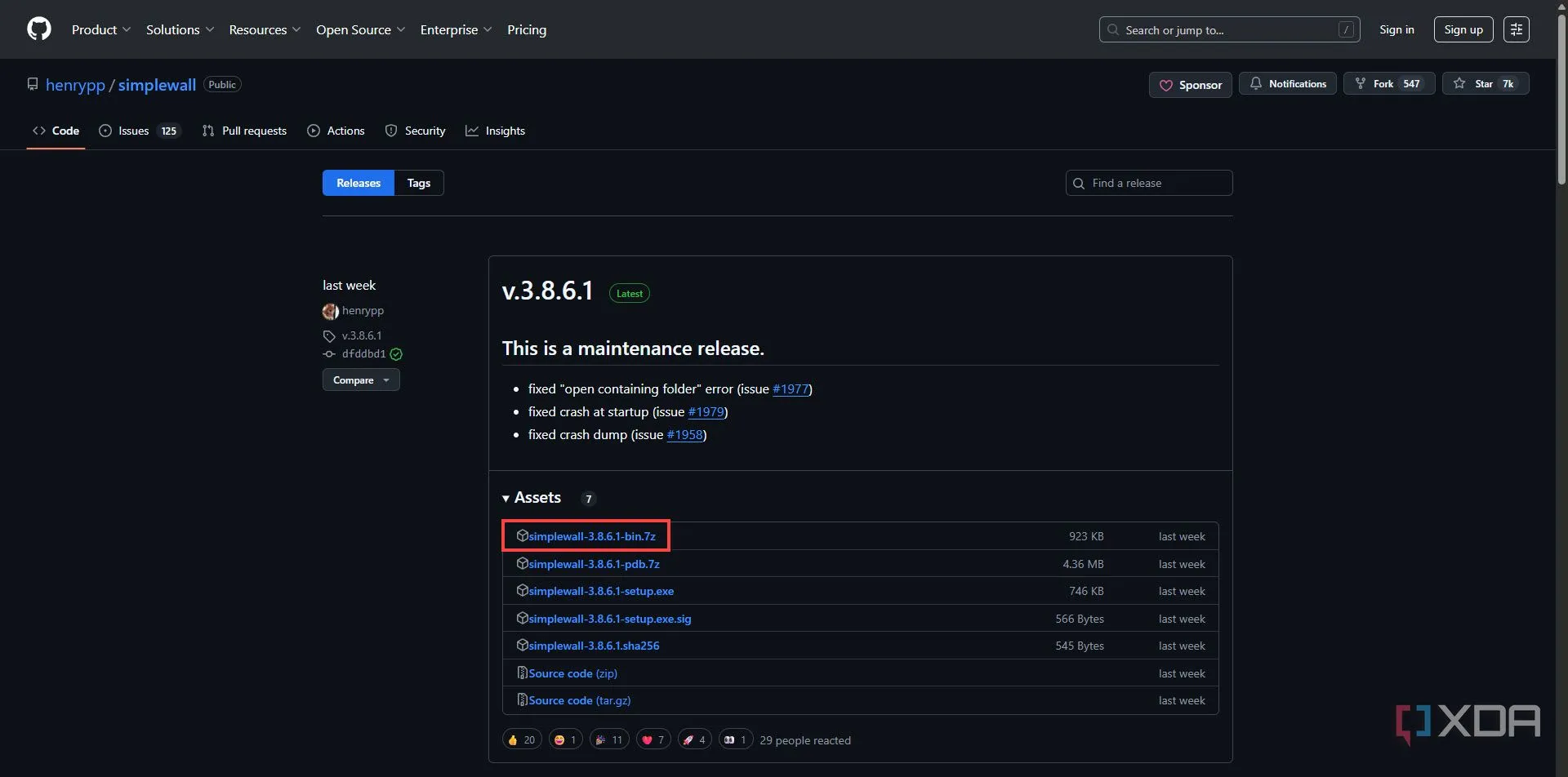Select the Releases view button
This screenshot has width=1568, height=777.
(359, 183)
